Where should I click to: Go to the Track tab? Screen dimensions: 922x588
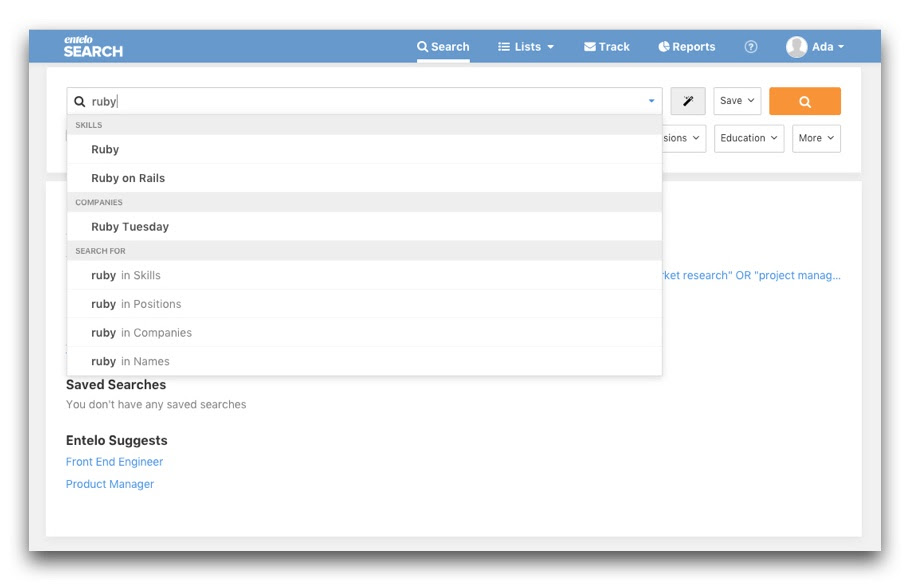[x=607, y=47]
